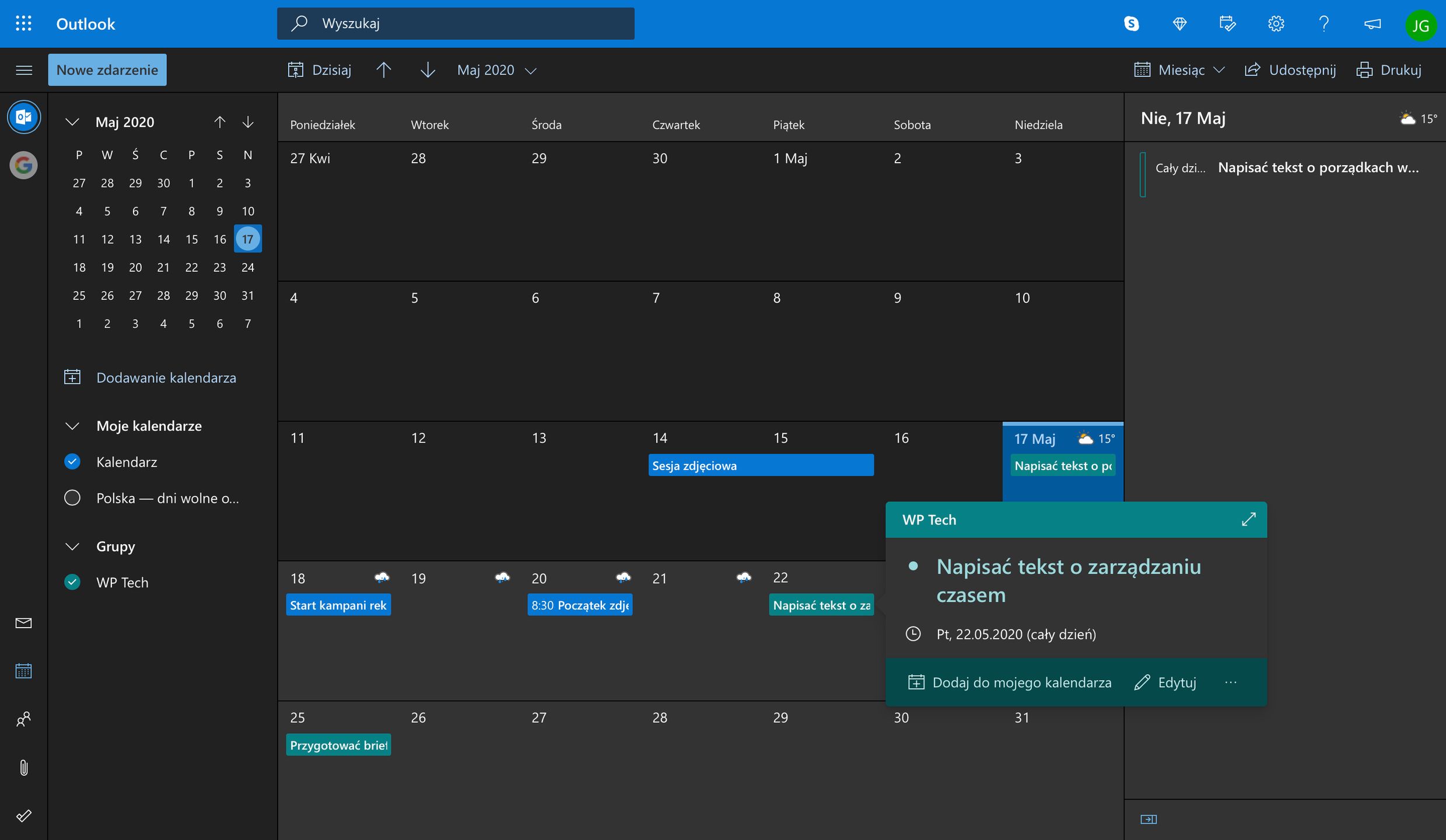Open Przygotować brief event on 25
This screenshot has width=1446, height=840.
[x=338, y=745]
